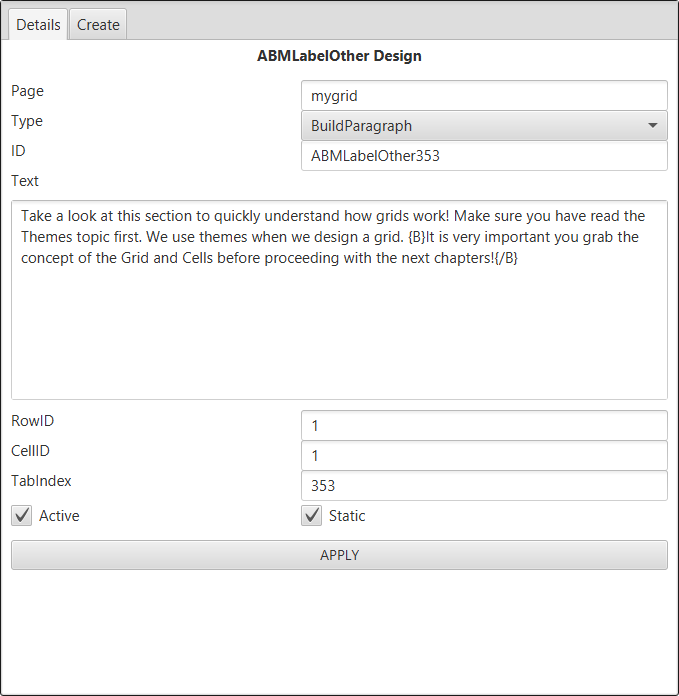Click inside the paragraph Text area
The image size is (679, 696).
340,300
